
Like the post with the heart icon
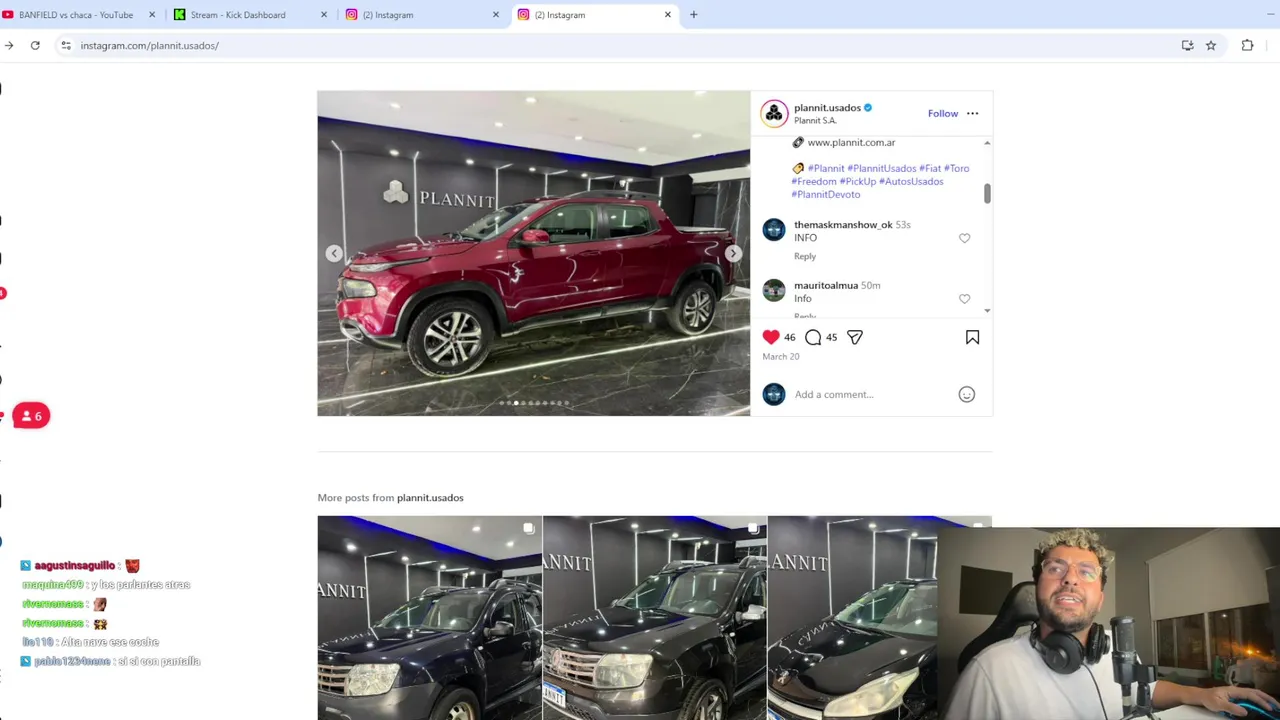[x=771, y=337]
